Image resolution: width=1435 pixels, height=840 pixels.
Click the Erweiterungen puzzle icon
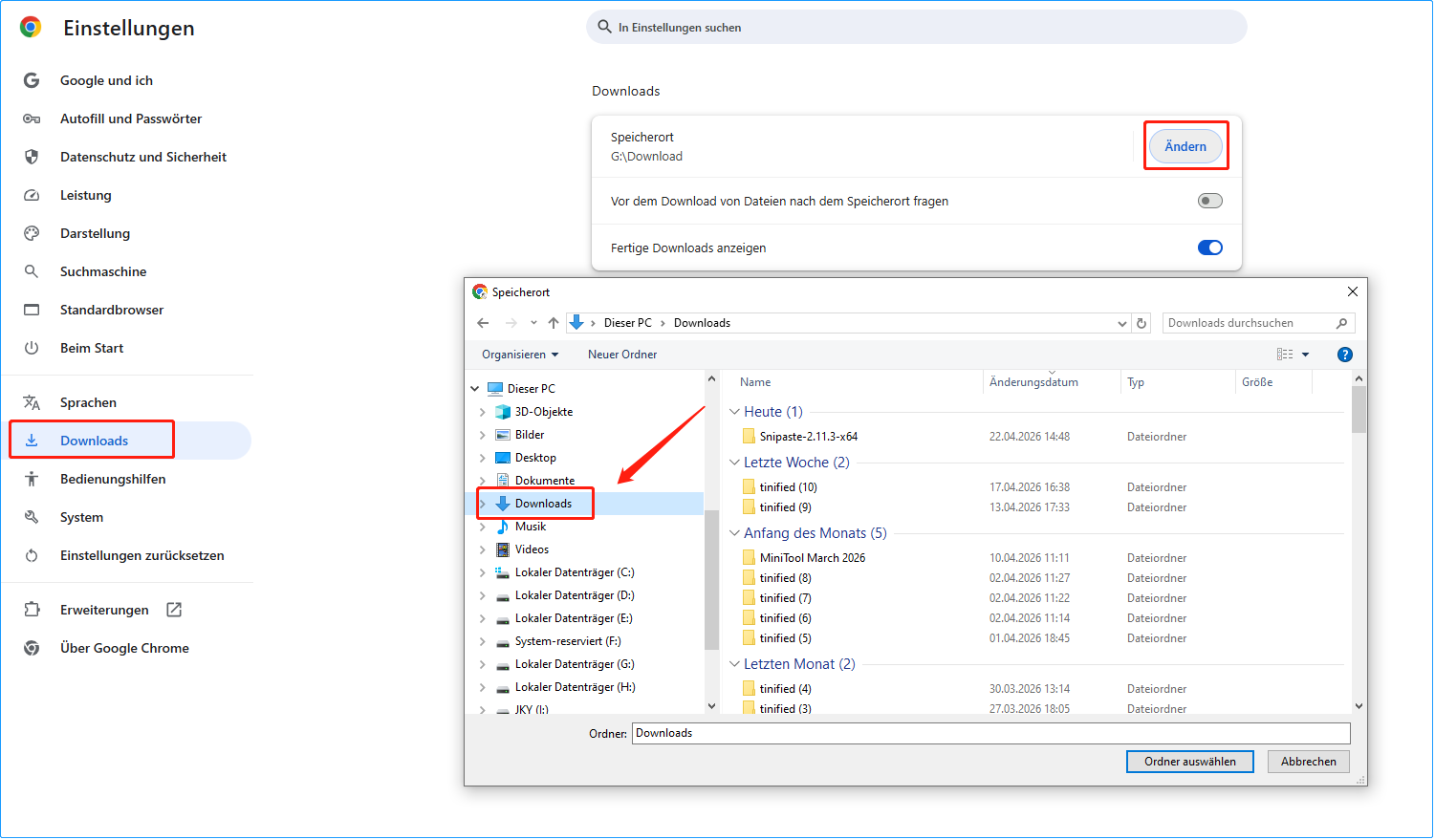point(32,610)
